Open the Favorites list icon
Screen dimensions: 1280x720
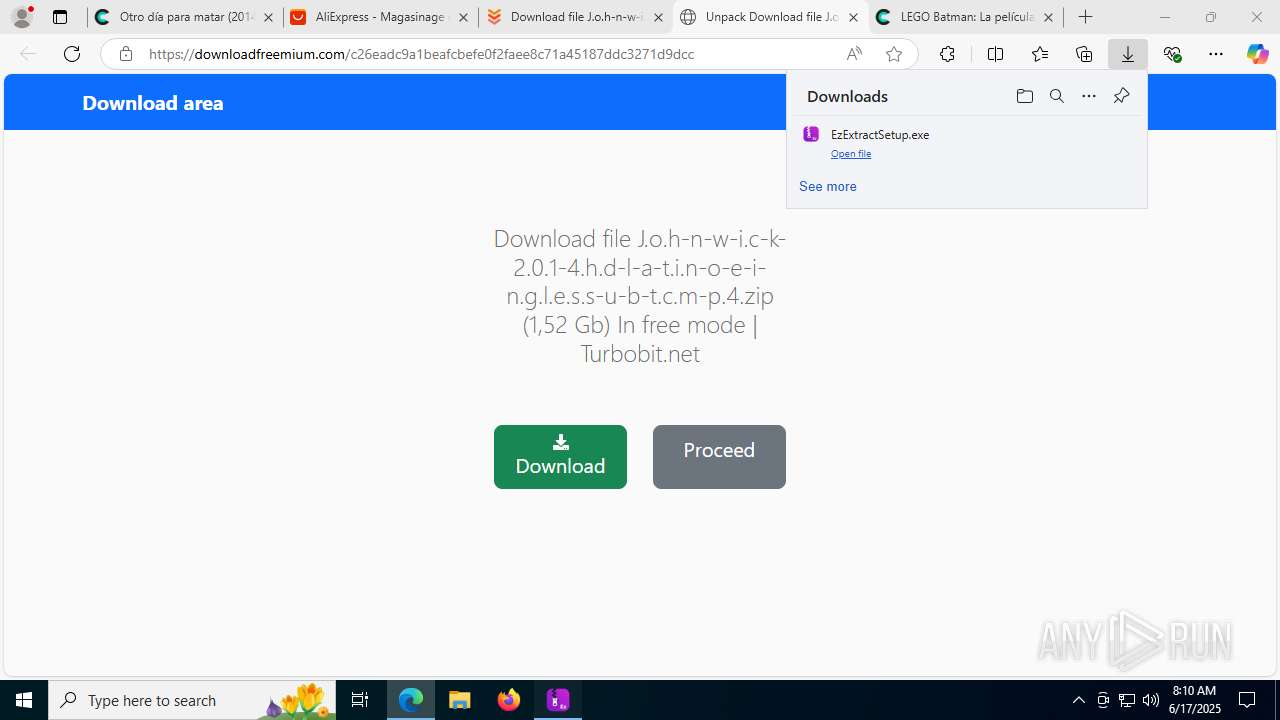point(1040,54)
